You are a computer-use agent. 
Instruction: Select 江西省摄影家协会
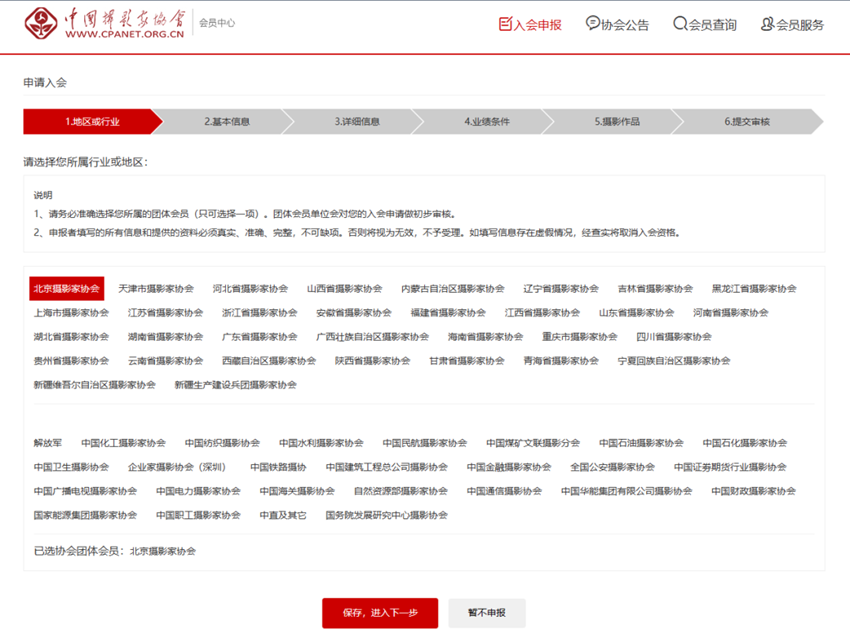click(543, 313)
